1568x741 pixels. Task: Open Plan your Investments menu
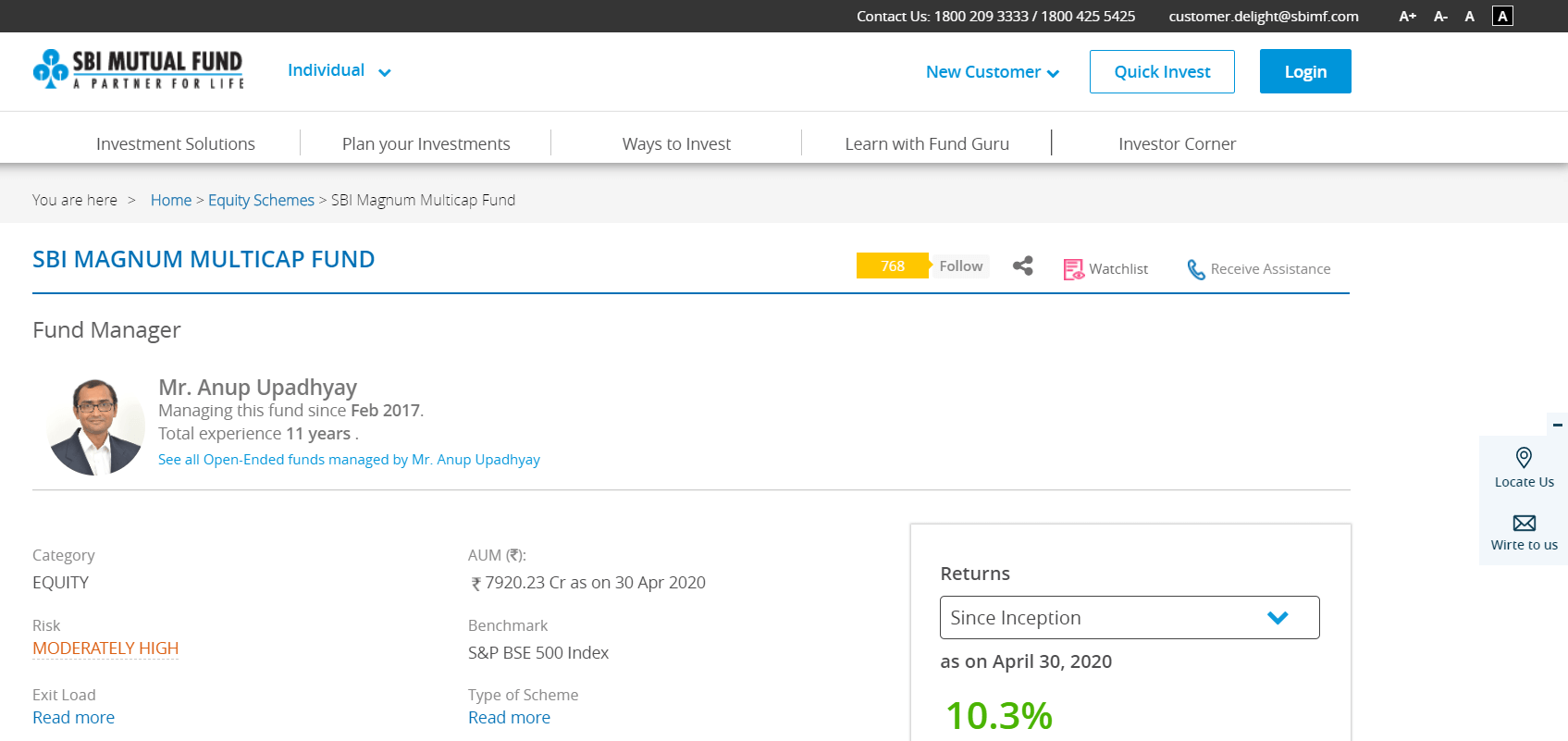(x=426, y=143)
